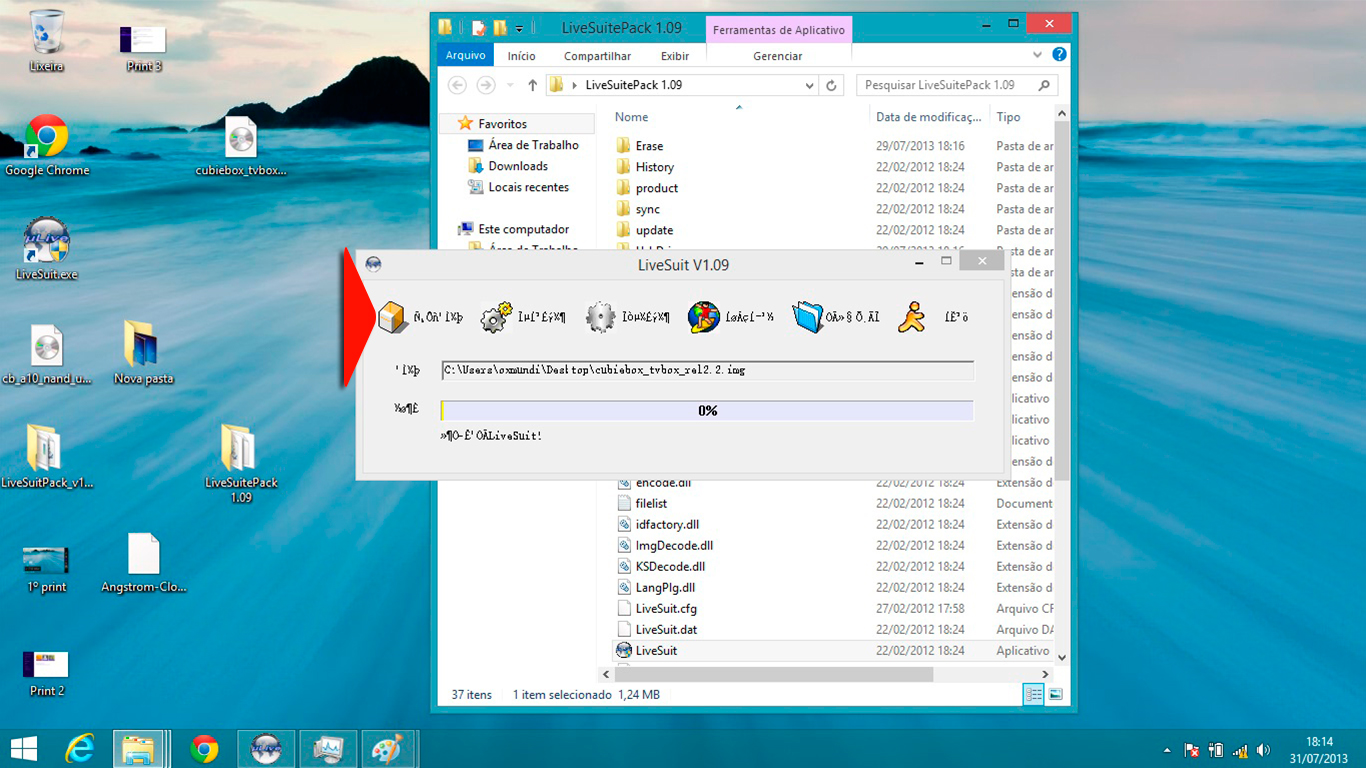Open address bar history dropdown

pyautogui.click(x=808, y=85)
